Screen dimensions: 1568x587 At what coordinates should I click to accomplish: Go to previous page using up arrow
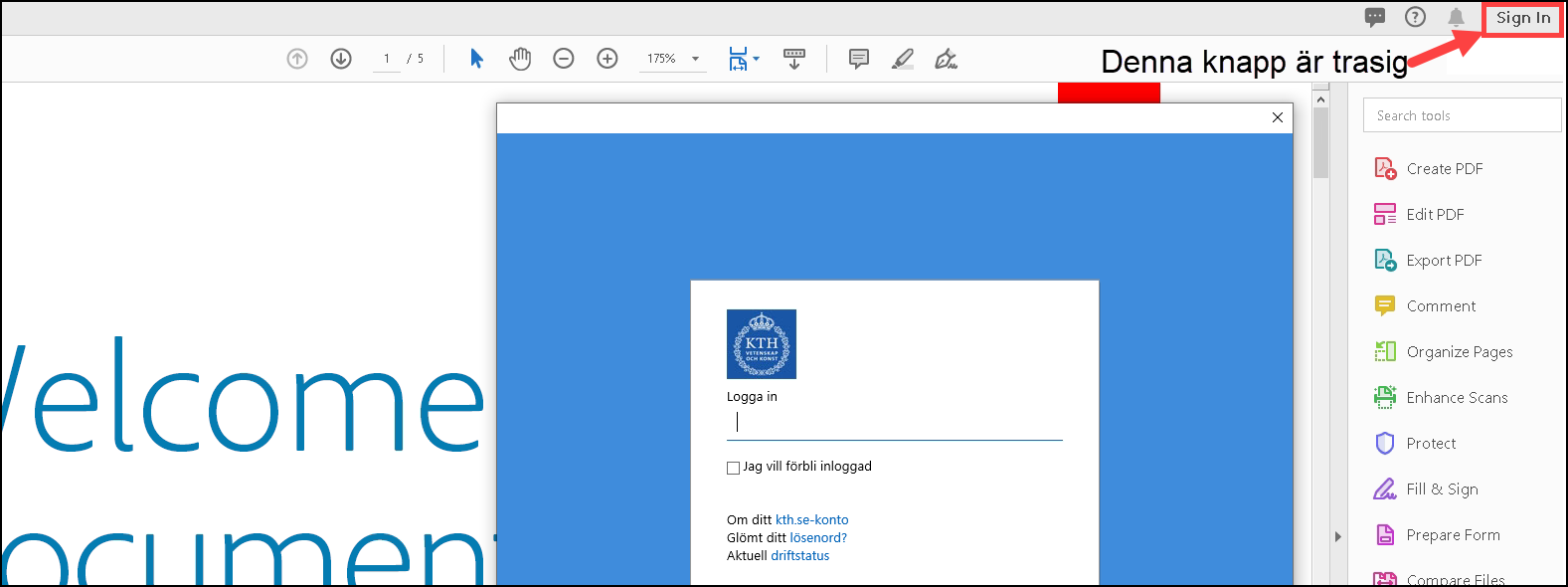[x=297, y=59]
